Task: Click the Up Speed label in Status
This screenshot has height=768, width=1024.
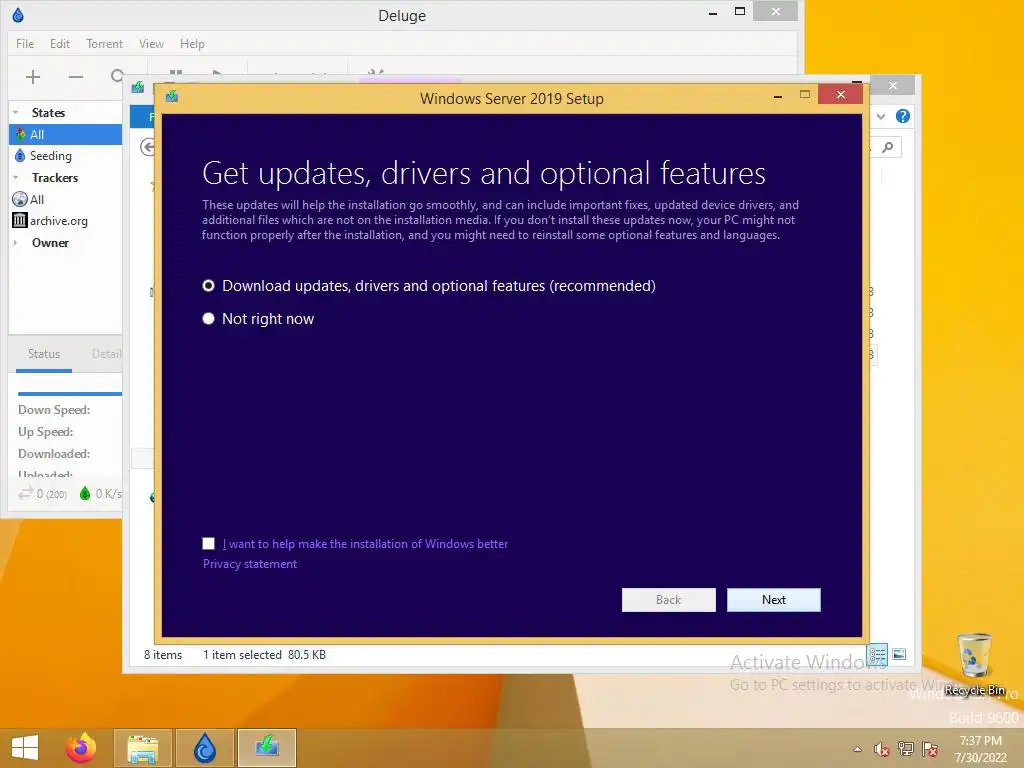Action: pos(46,432)
